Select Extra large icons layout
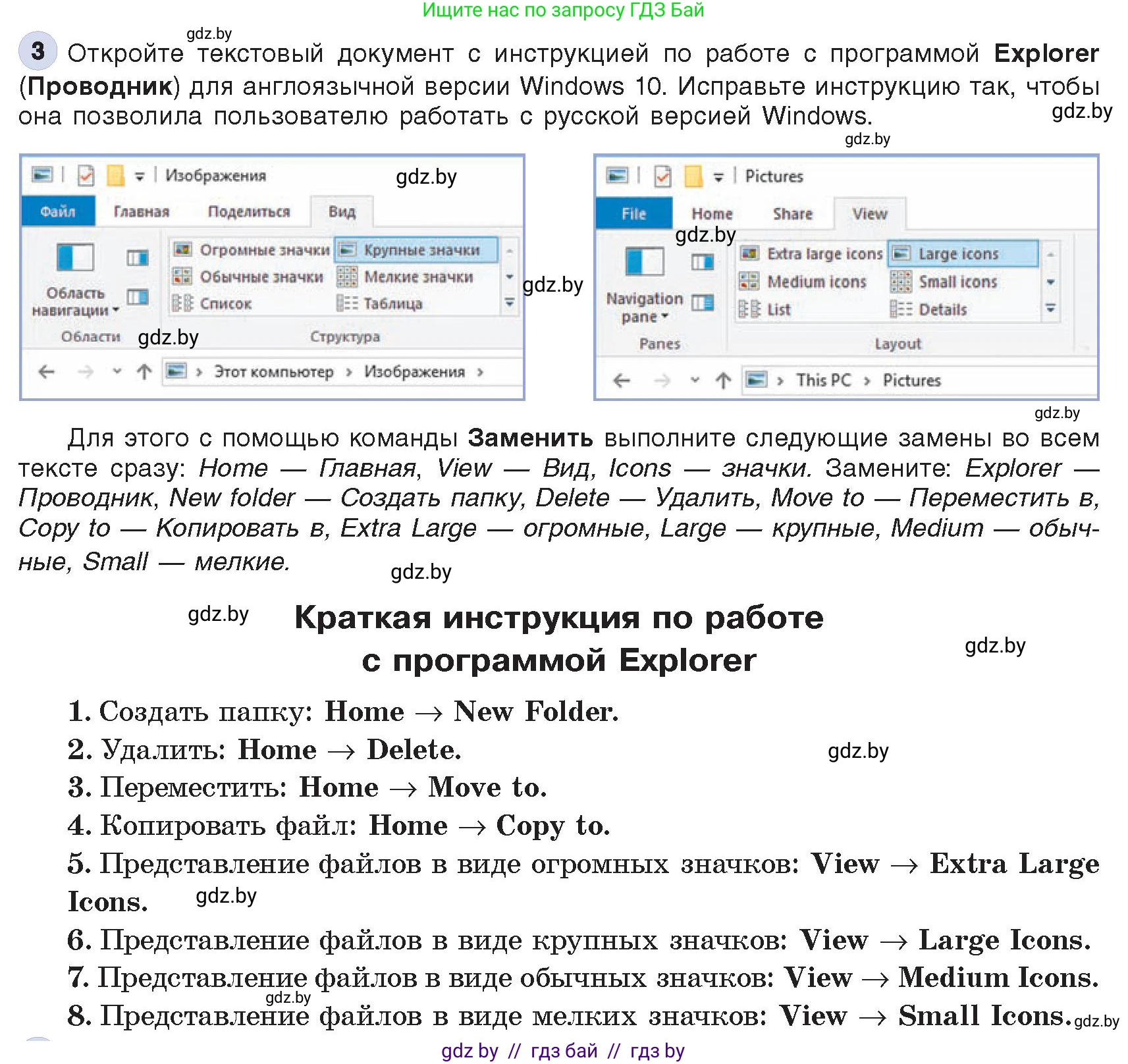1128x1064 pixels. tap(812, 254)
